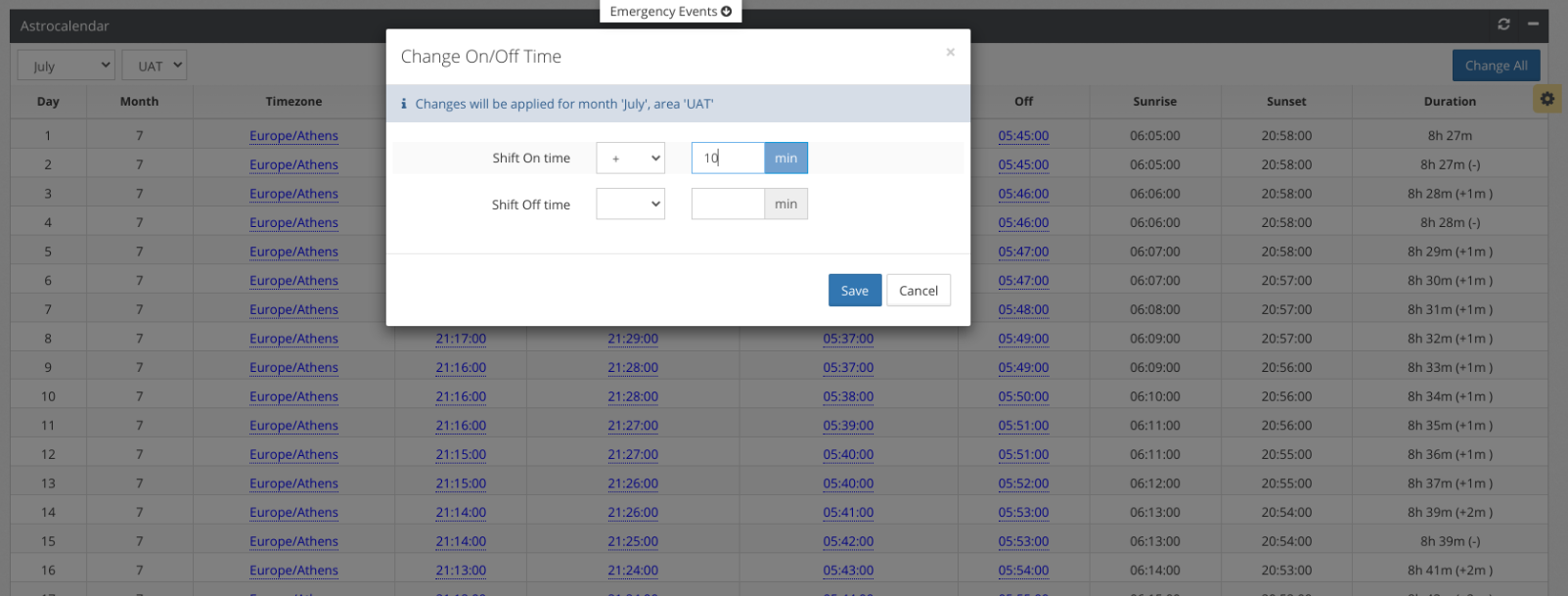The image size is (1568, 596).
Task: Click the Shift On time minutes field
Action: coord(727,158)
